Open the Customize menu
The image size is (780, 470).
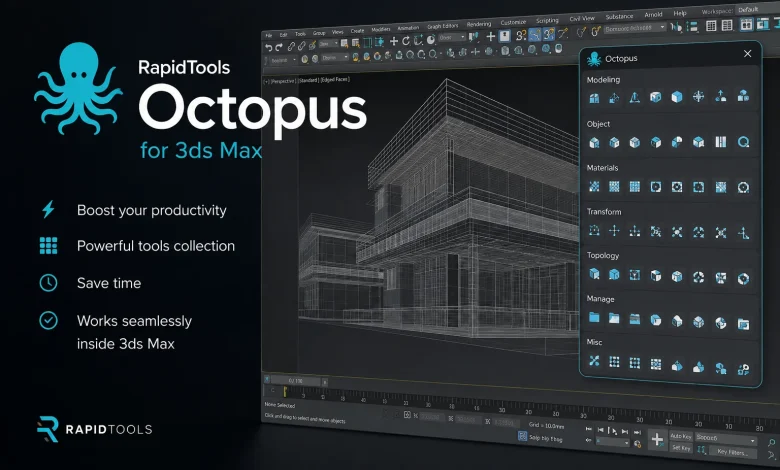(x=513, y=22)
